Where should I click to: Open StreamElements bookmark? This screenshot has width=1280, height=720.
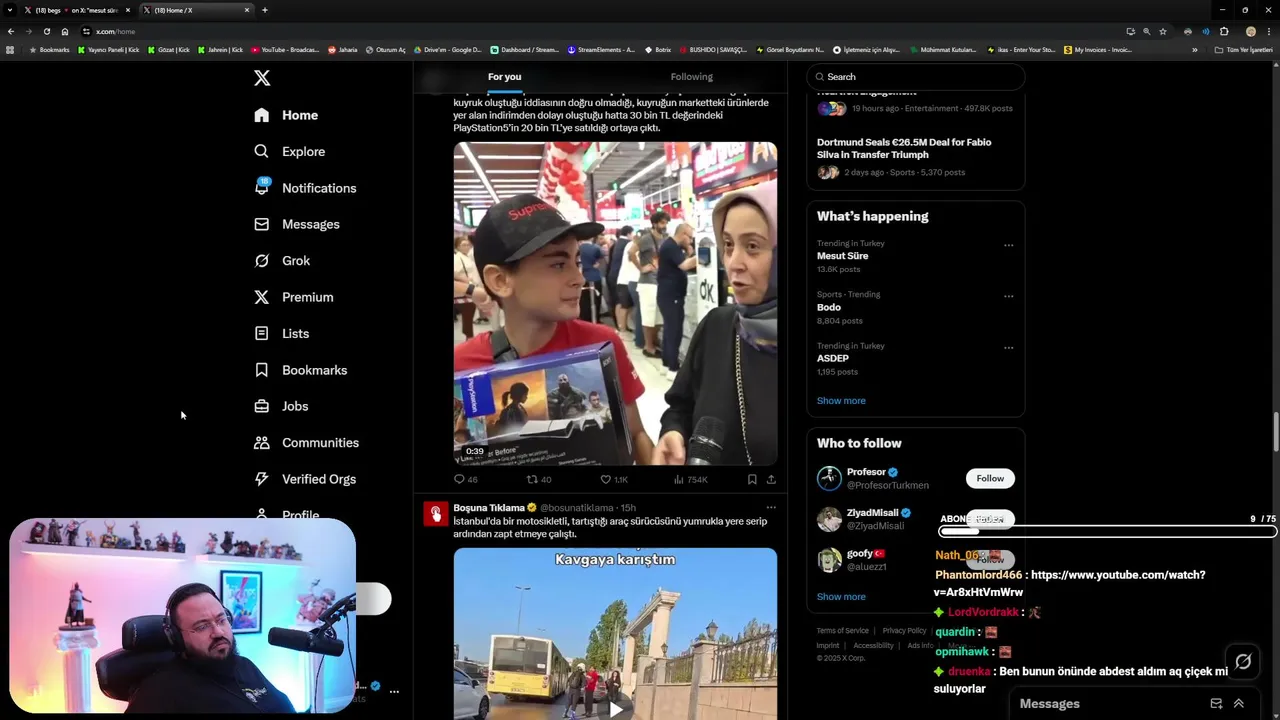[x=601, y=50]
